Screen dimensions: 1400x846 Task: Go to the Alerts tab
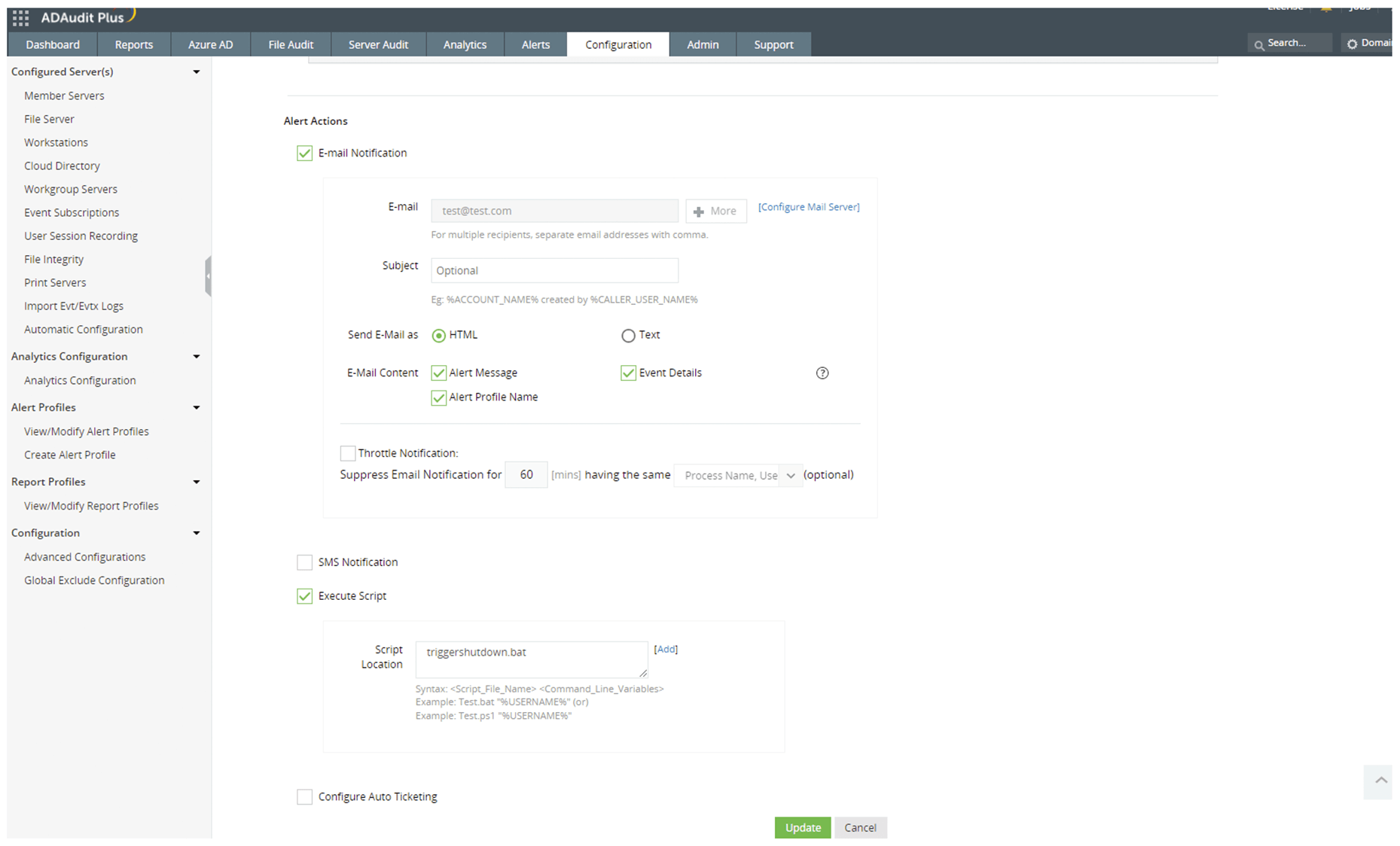coord(535,44)
